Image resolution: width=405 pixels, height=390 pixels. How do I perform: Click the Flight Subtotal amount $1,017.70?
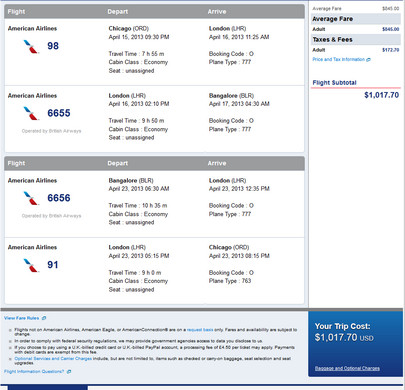click(381, 95)
